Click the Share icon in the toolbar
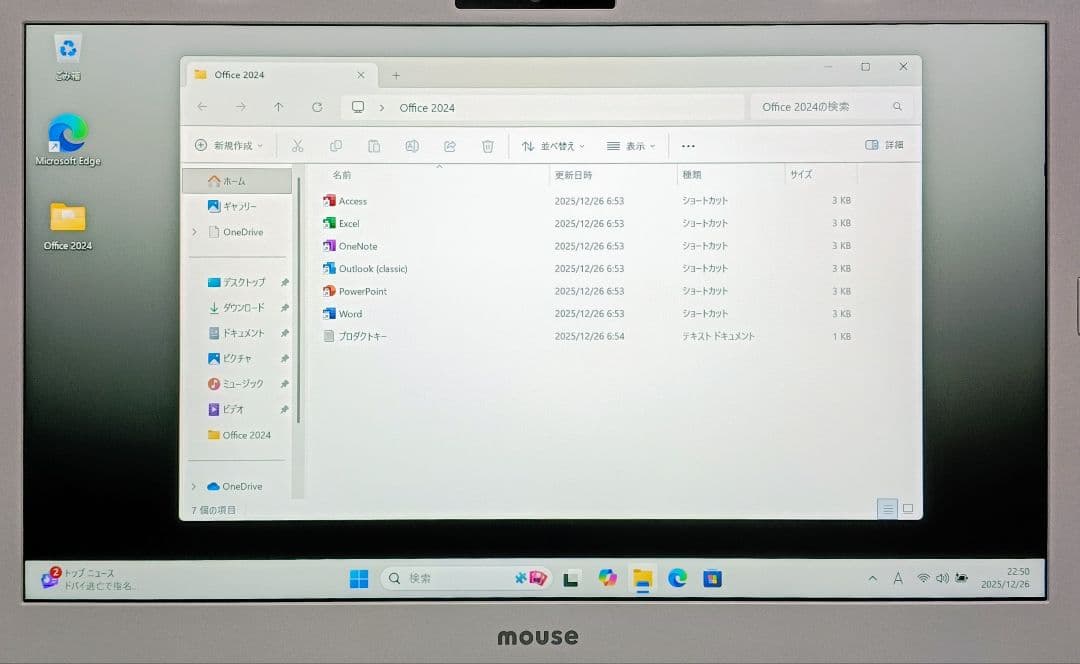Viewport: 1080px width, 664px height. tap(450, 145)
